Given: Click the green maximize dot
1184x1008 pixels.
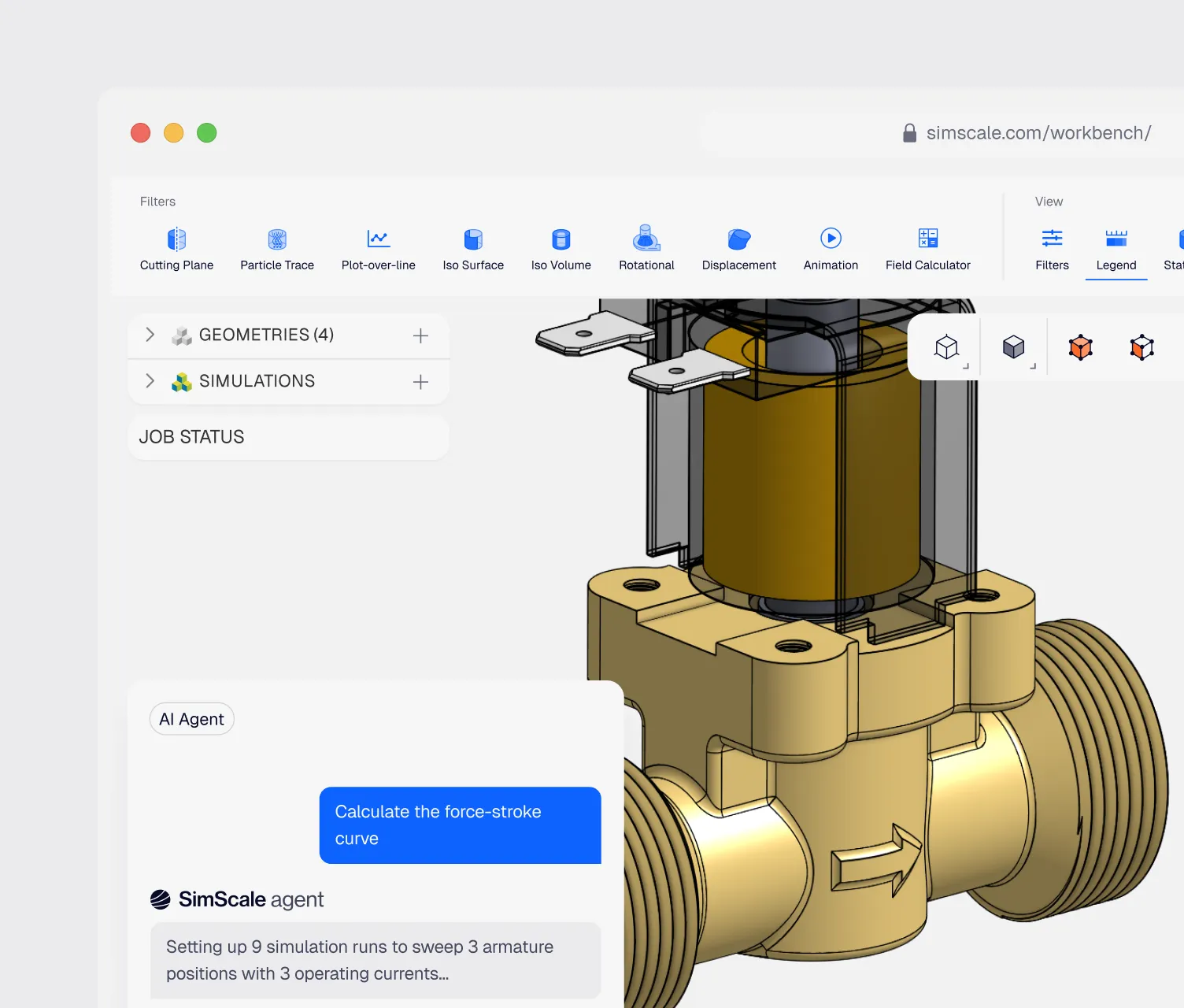Looking at the screenshot, I should coord(207,133).
